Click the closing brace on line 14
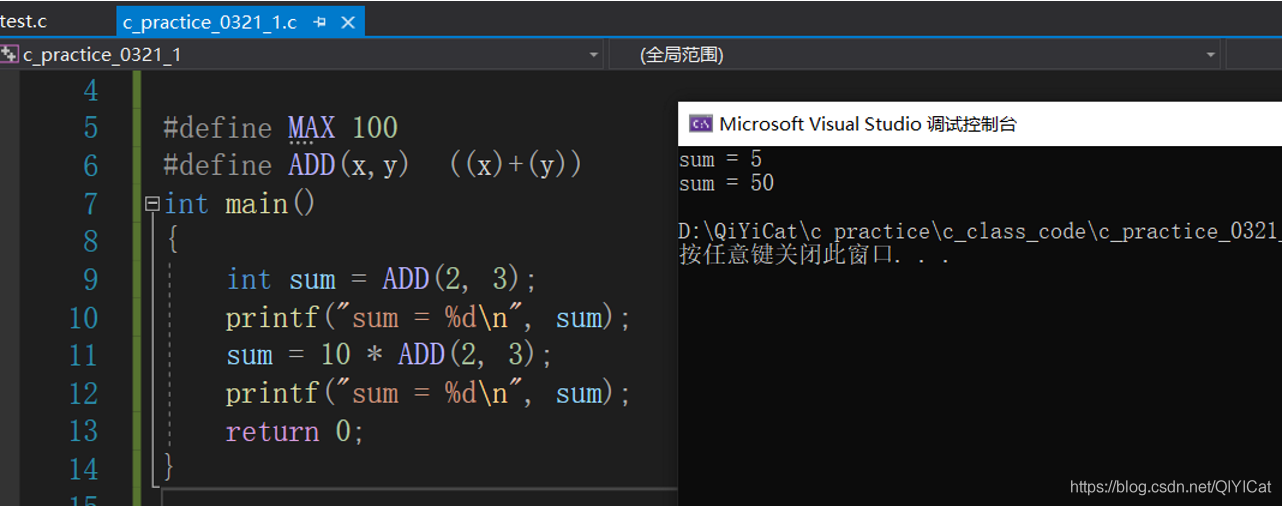The image size is (1282, 506). click(x=169, y=467)
